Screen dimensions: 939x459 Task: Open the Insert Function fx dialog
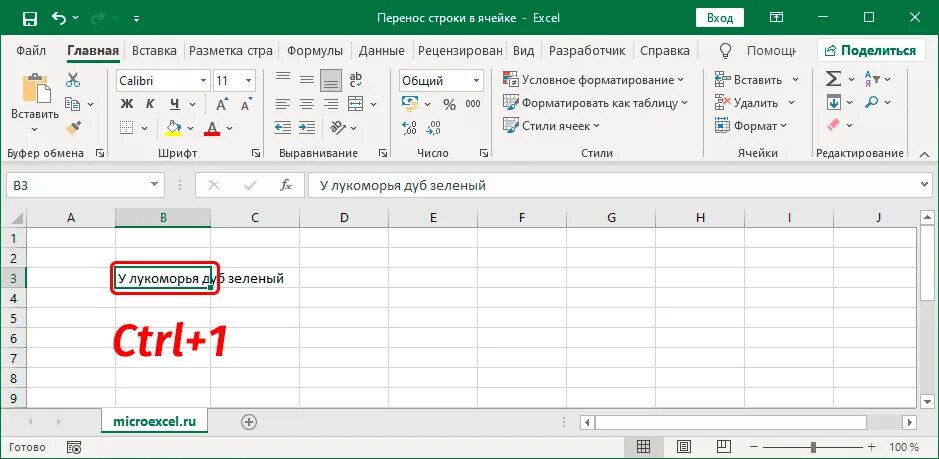click(286, 185)
